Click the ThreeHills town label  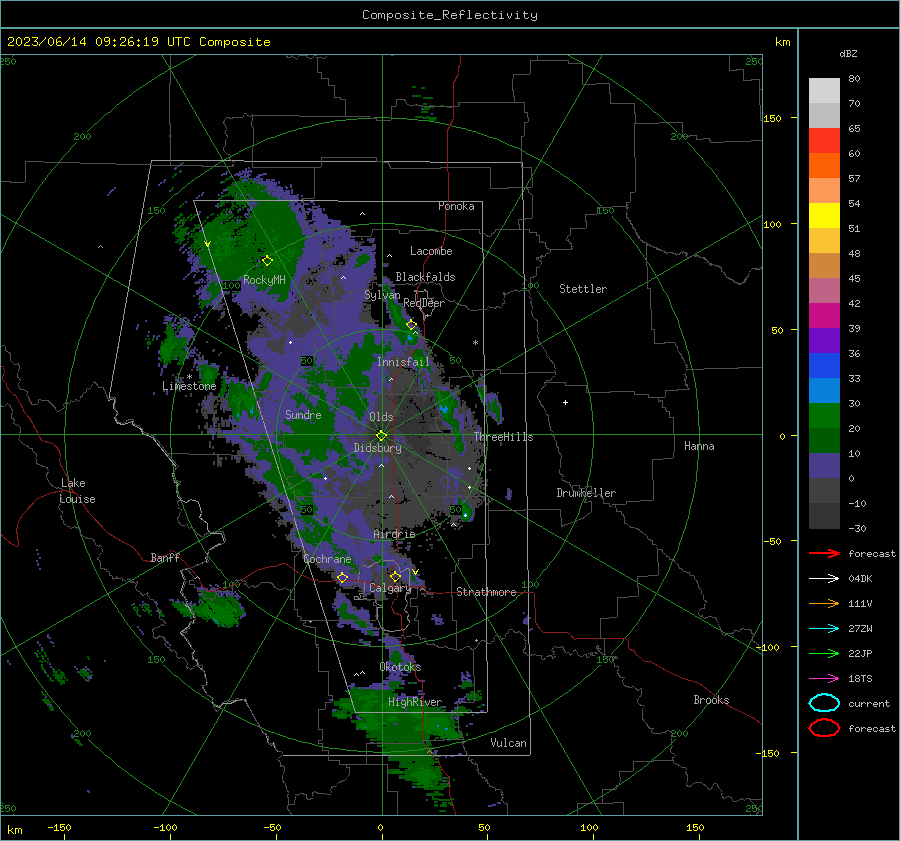point(503,437)
